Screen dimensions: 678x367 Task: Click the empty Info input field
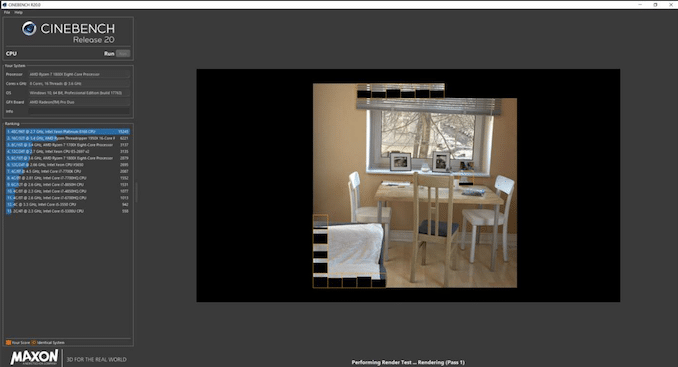pos(79,112)
